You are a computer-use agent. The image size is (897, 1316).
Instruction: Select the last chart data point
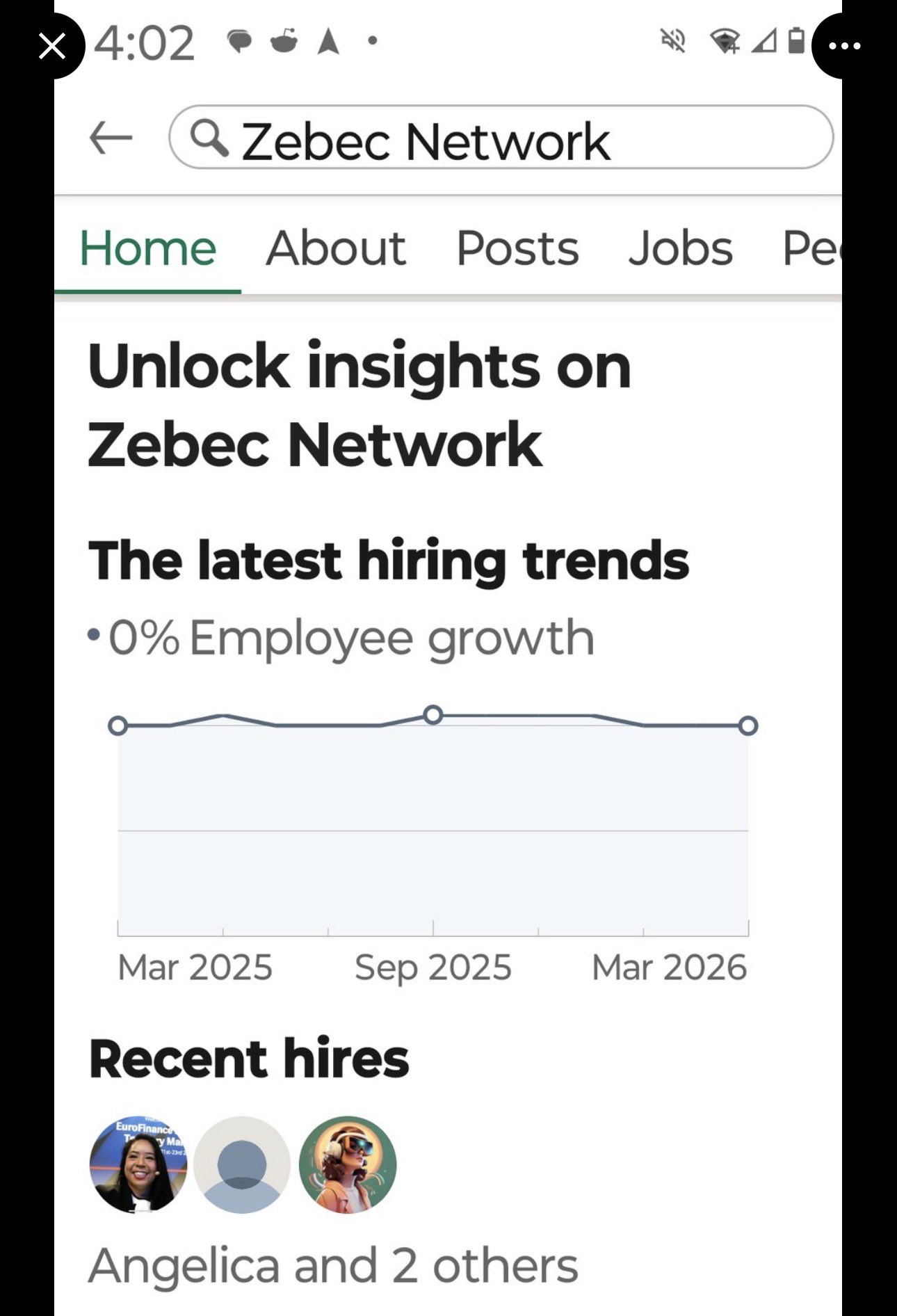748,725
